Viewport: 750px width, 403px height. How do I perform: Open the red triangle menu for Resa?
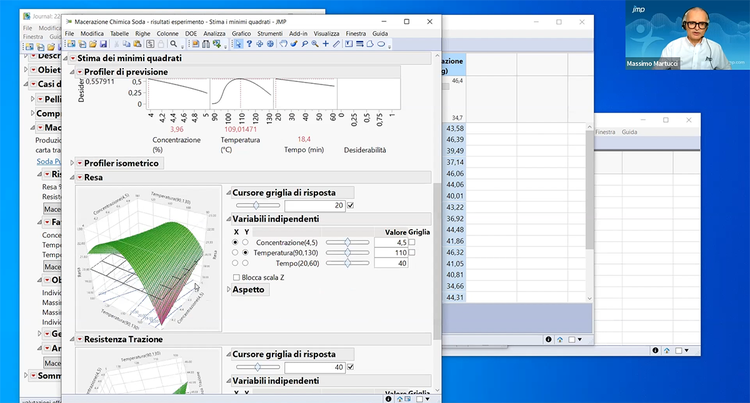point(78,177)
